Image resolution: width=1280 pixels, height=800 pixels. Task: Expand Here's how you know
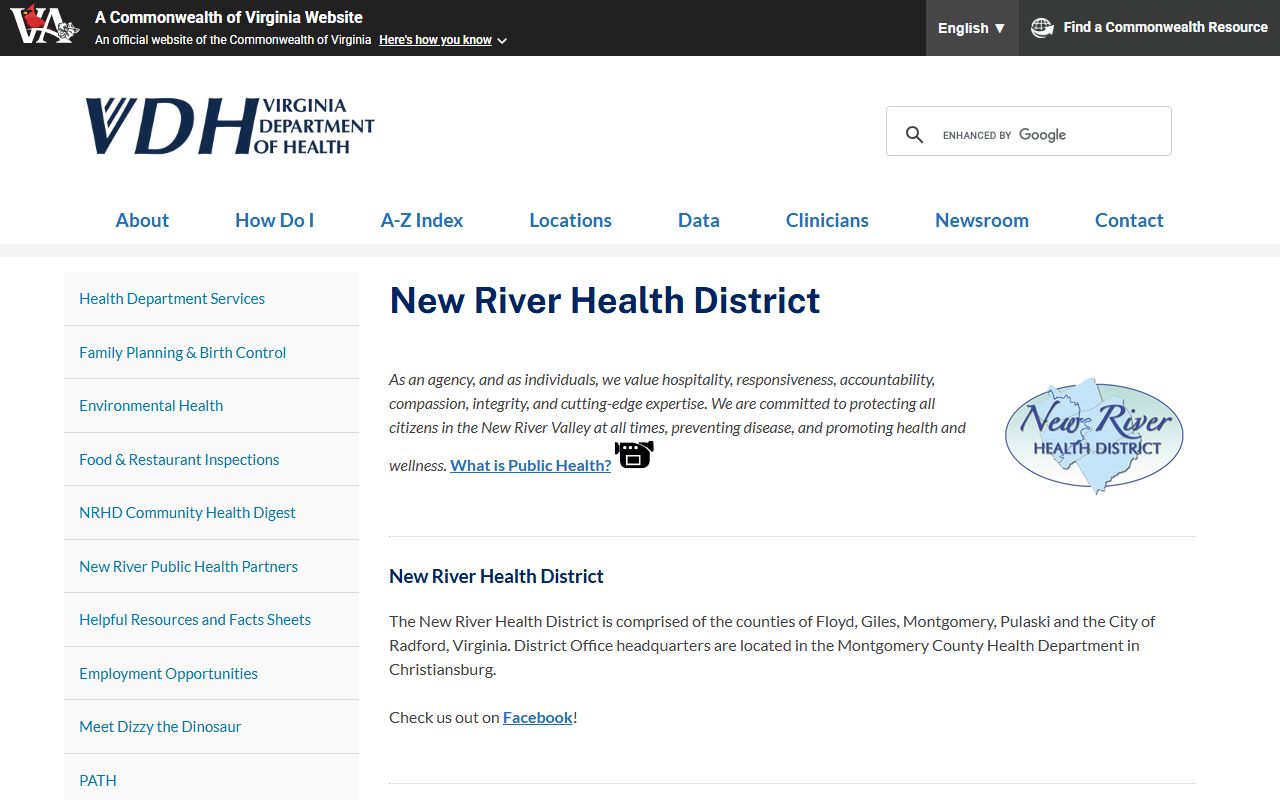[443, 40]
